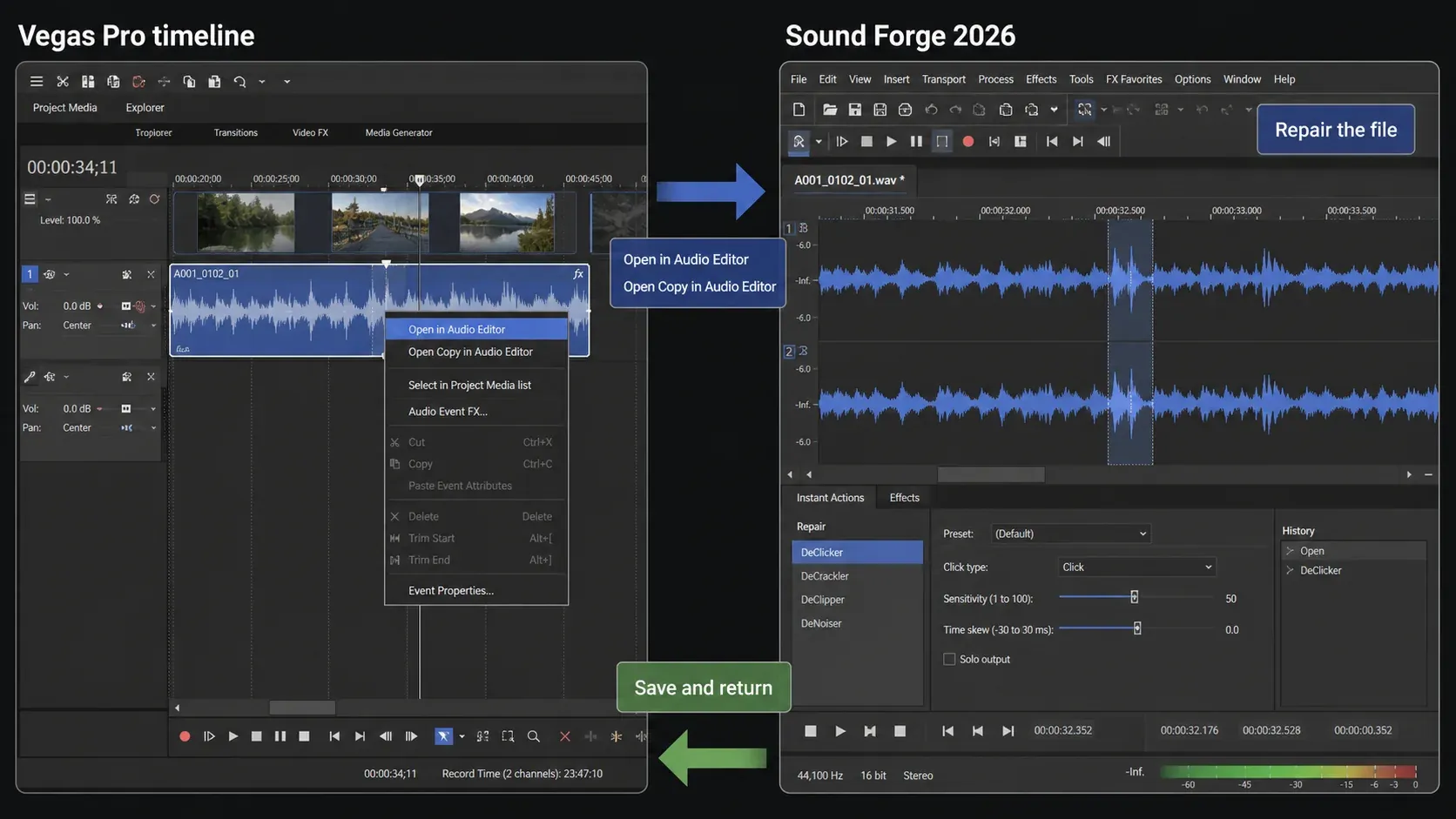Click the red Record button in Sound Forge top transport
1456x819 pixels.
[x=968, y=141]
